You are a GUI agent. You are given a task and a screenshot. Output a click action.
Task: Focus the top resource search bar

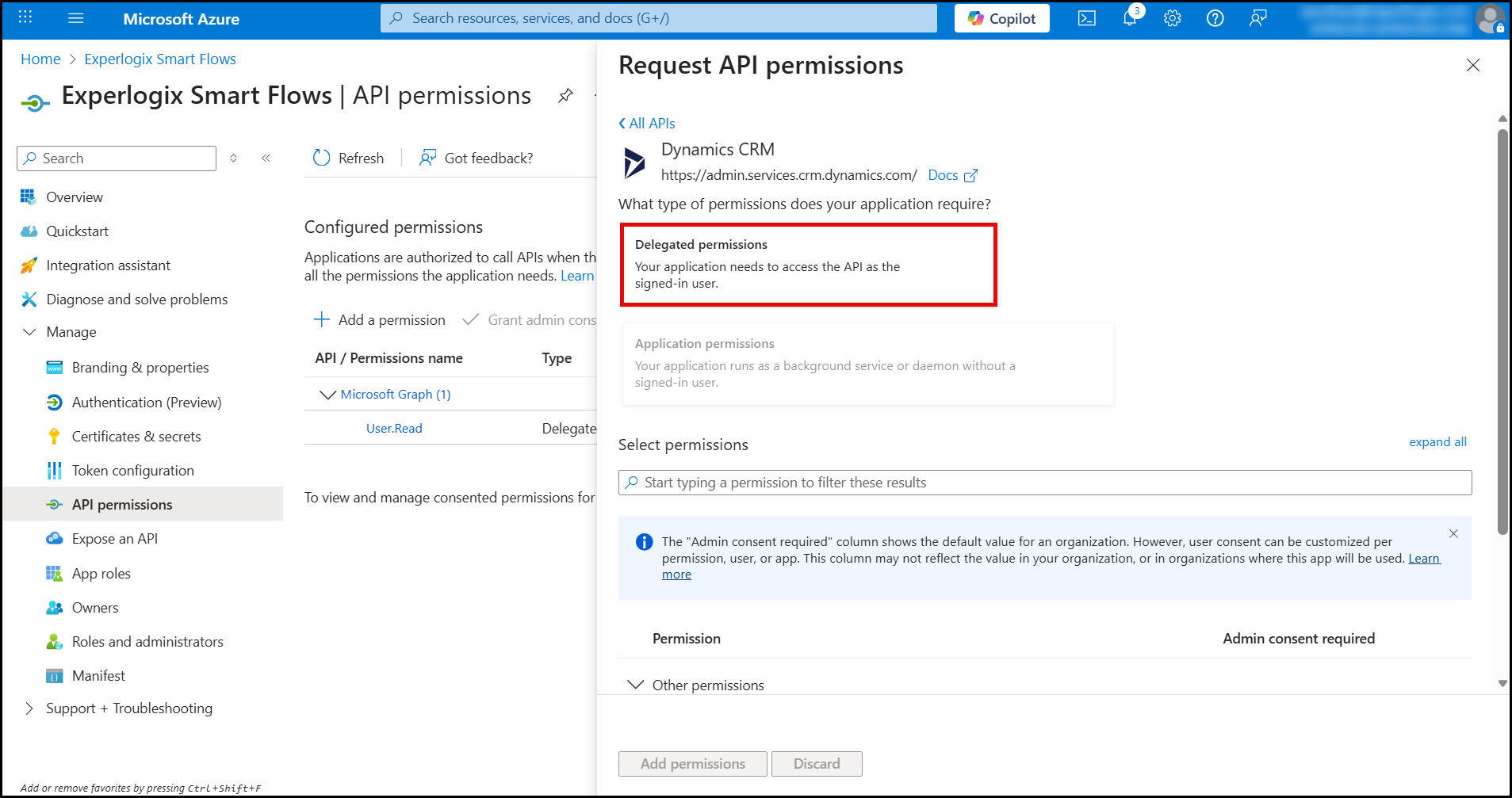[x=659, y=18]
